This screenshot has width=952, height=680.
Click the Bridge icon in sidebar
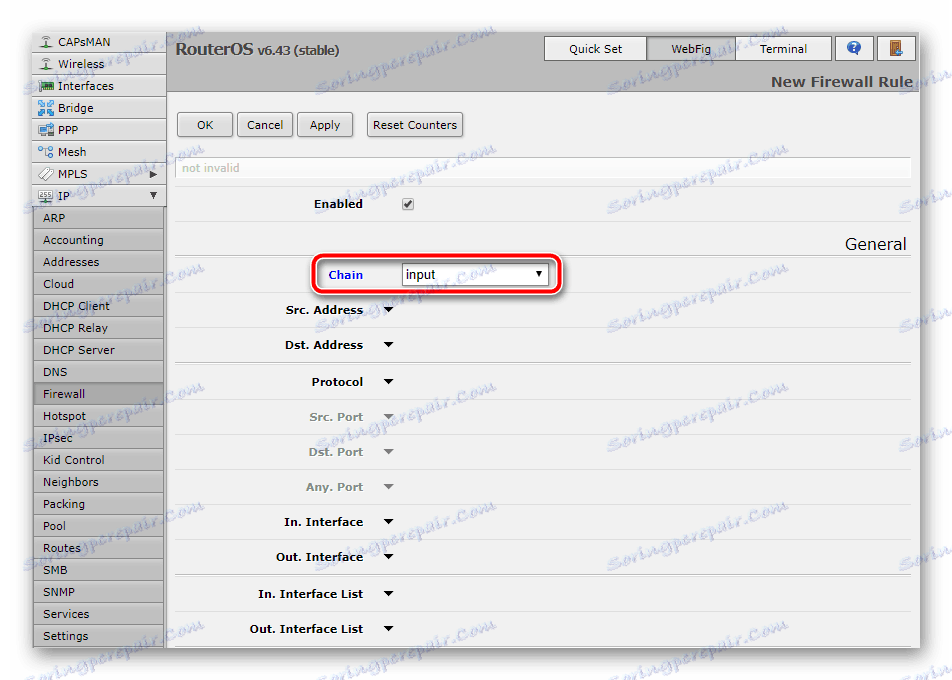46,108
